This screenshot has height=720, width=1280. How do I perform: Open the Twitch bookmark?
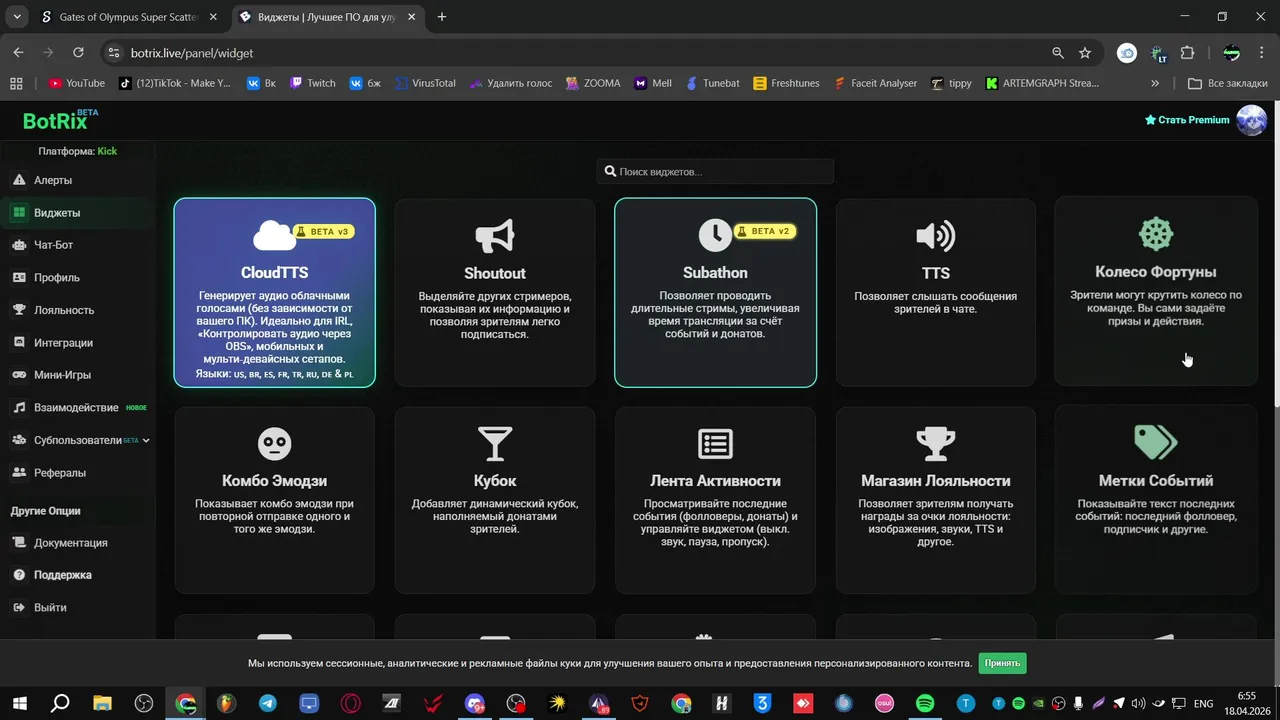click(x=312, y=83)
